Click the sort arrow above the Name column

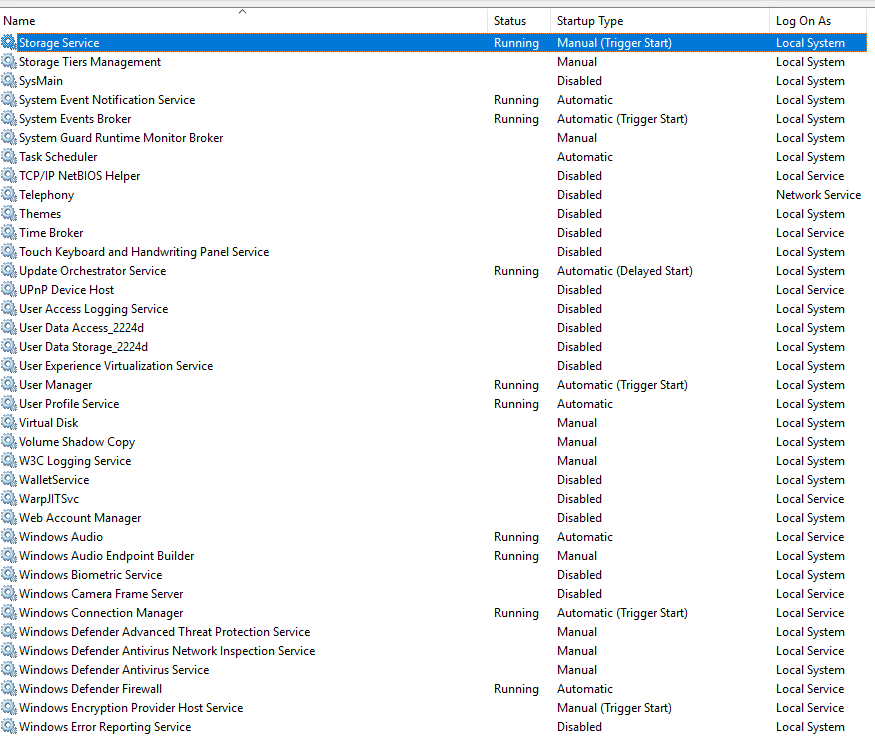(x=242, y=11)
